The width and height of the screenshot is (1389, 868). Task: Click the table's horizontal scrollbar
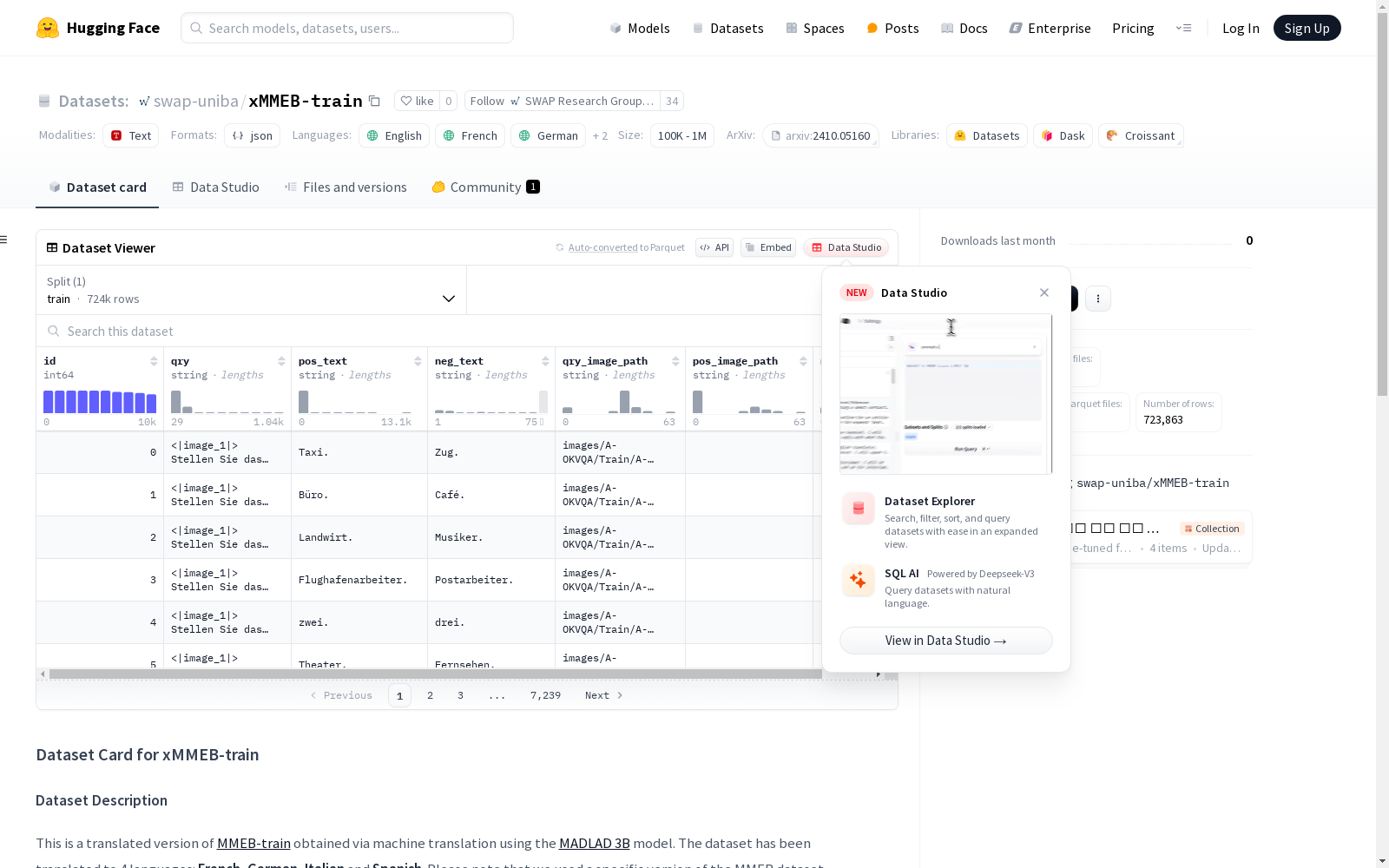click(x=436, y=674)
